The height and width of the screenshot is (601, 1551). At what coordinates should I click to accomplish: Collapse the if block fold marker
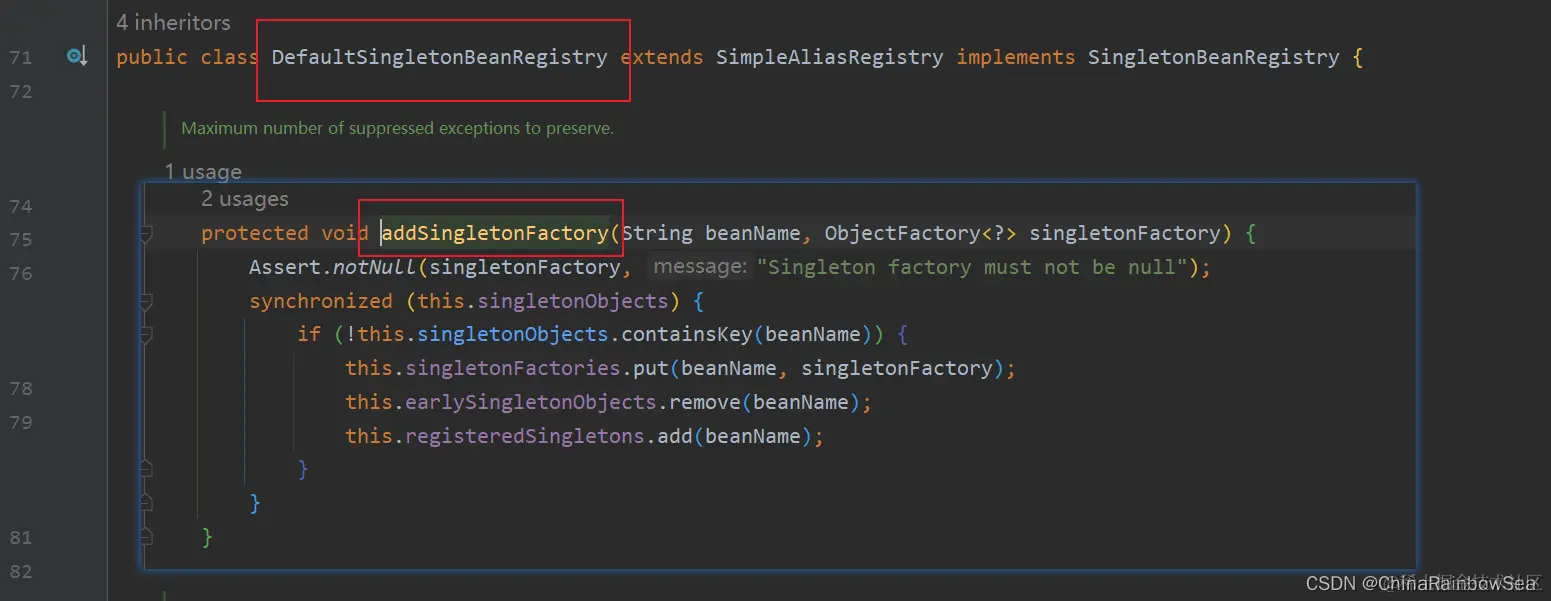point(146,335)
